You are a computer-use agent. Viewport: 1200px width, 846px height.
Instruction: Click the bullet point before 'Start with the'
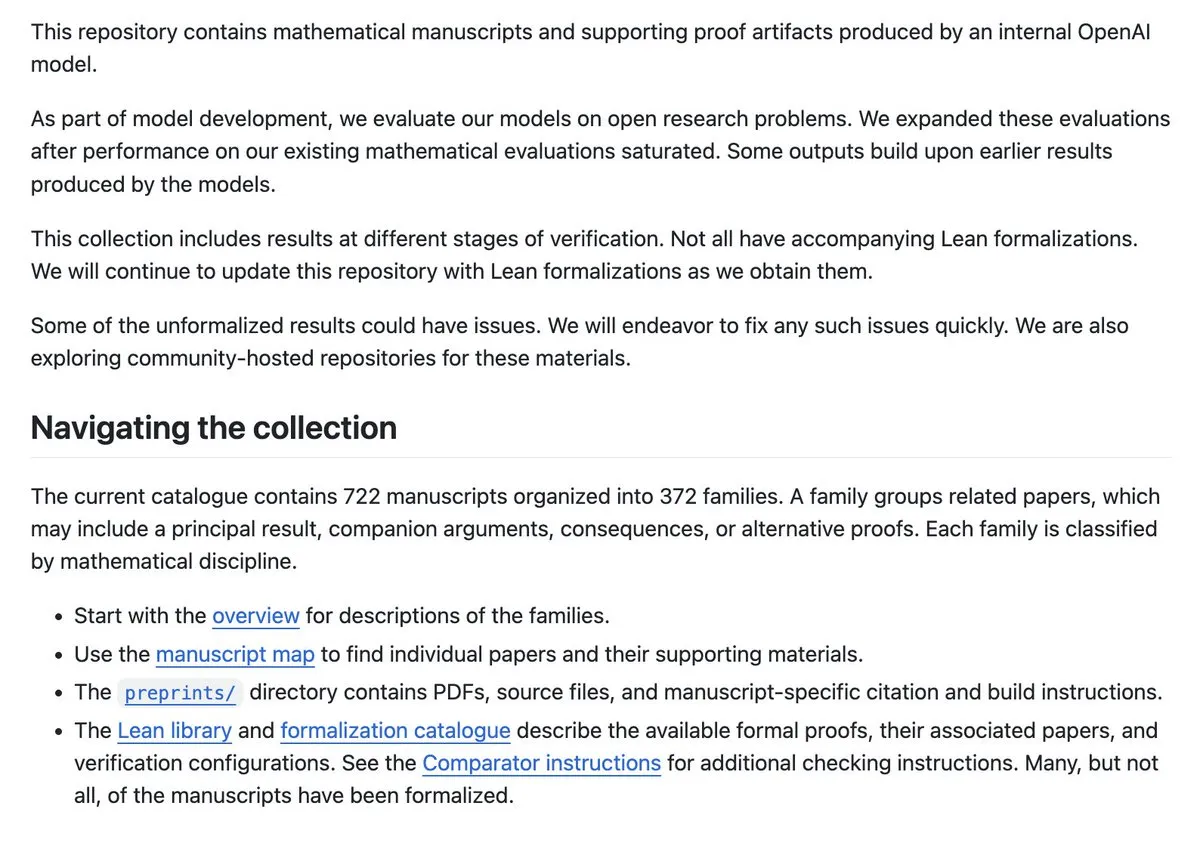pyautogui.click(x=60, y=617)
